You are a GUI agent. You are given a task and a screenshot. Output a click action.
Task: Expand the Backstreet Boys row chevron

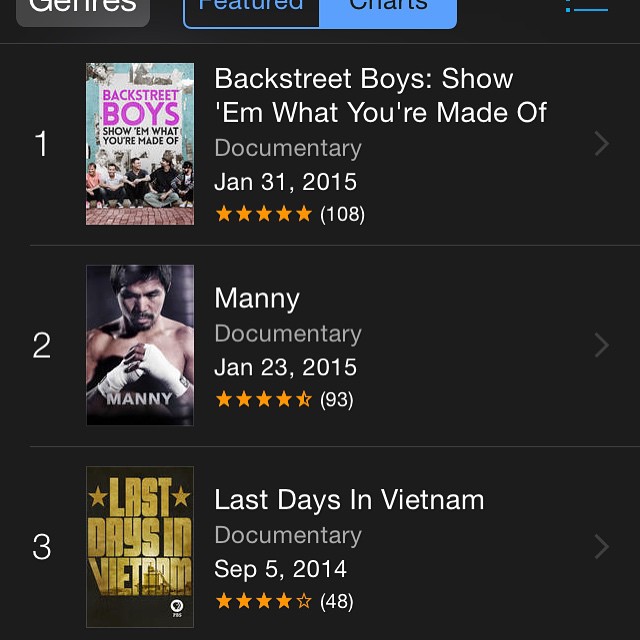tap(601, 144)
